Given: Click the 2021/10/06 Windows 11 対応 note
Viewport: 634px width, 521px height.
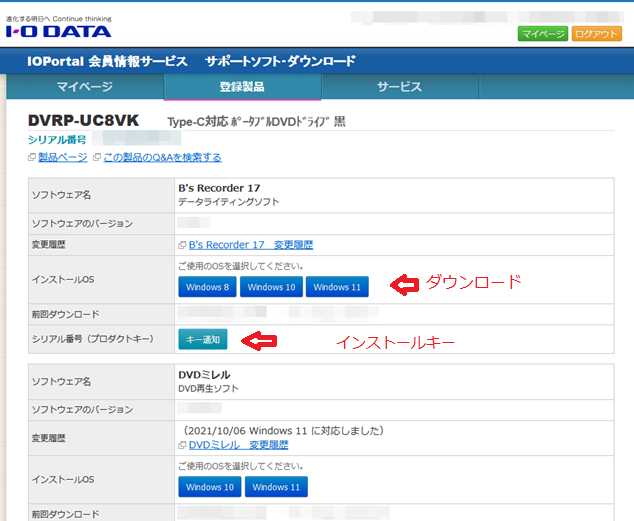Looking at the screenshot, I should pyautogui.click(x=281, y=431).
